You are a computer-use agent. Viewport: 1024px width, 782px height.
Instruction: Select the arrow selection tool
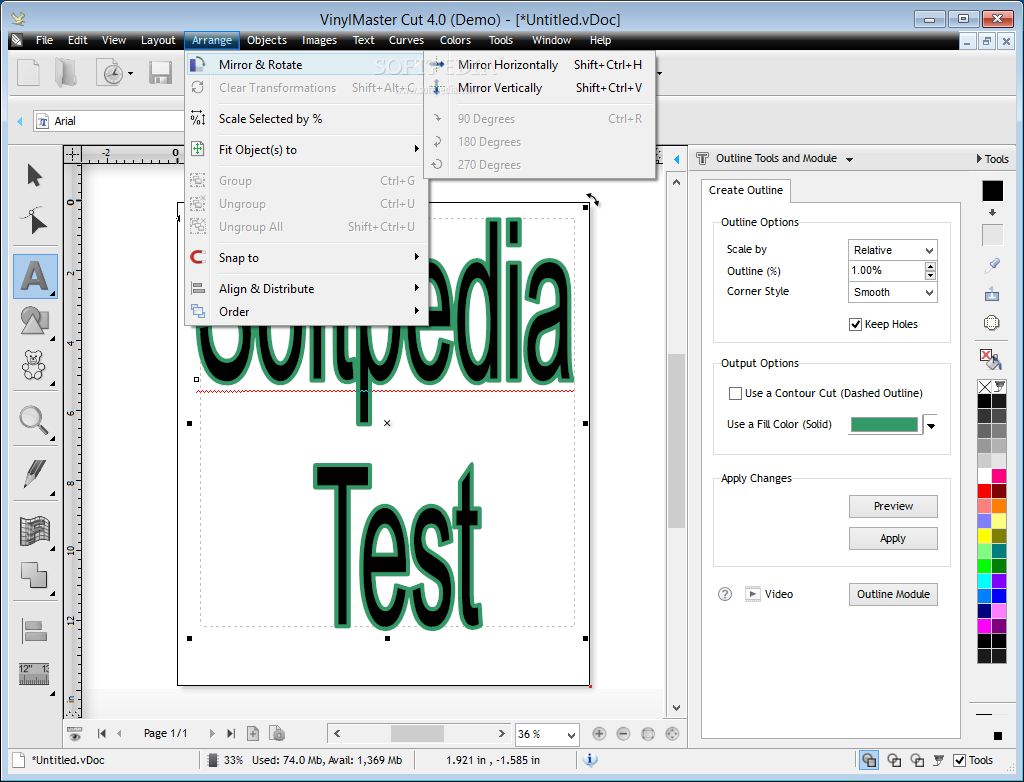click(x=35, y=175)
